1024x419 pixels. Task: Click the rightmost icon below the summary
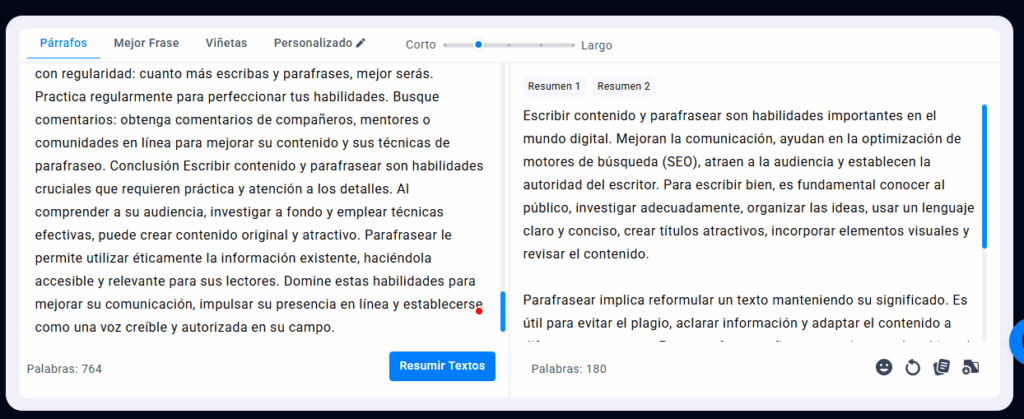coord(969,367)
